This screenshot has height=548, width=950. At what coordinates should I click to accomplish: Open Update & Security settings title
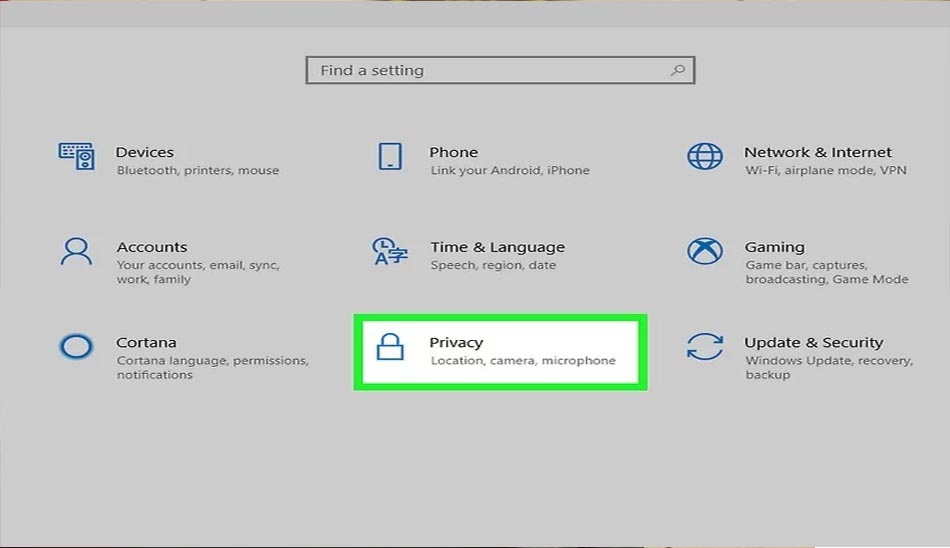coord(814,342)
